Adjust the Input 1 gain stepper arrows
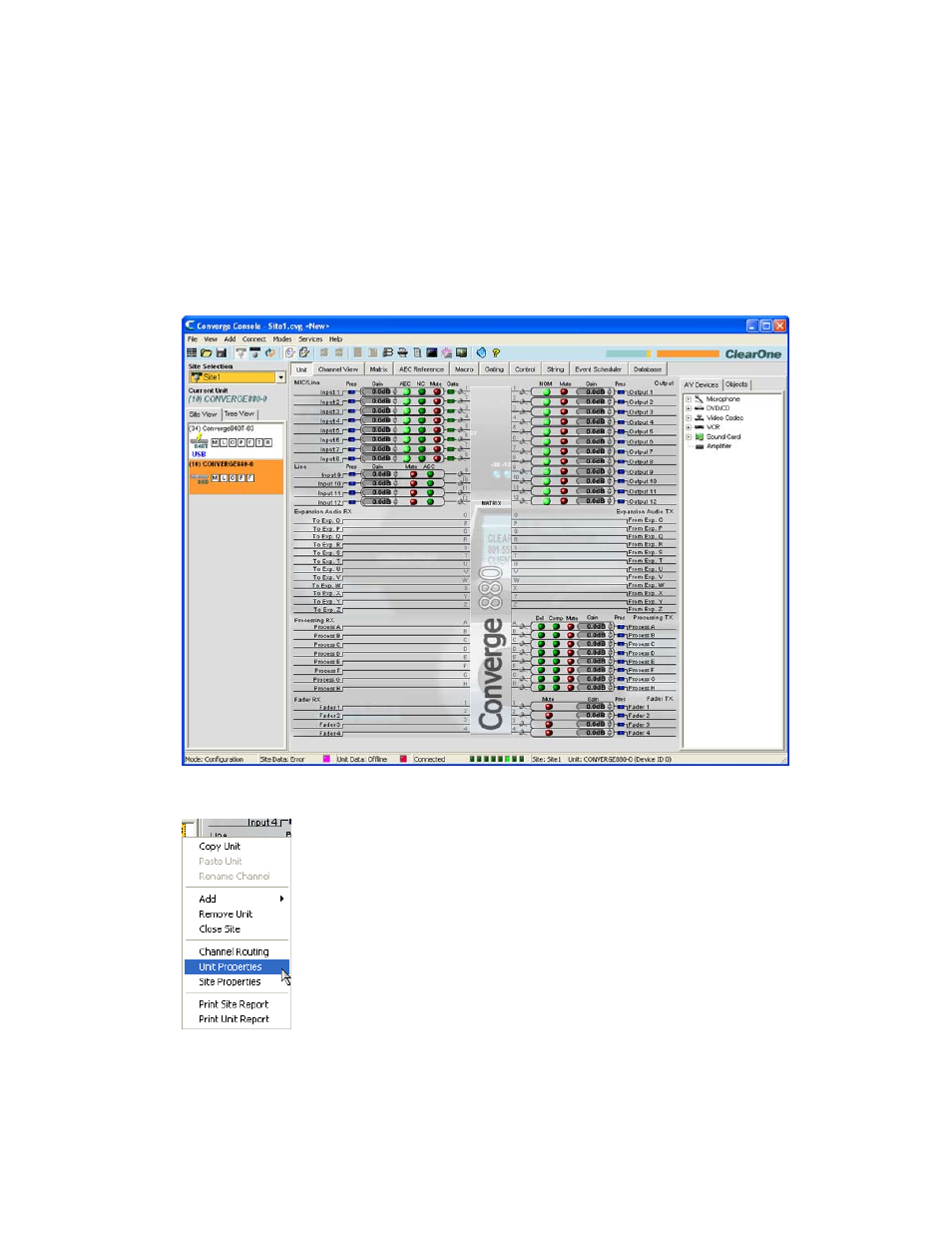 point(395,392)
